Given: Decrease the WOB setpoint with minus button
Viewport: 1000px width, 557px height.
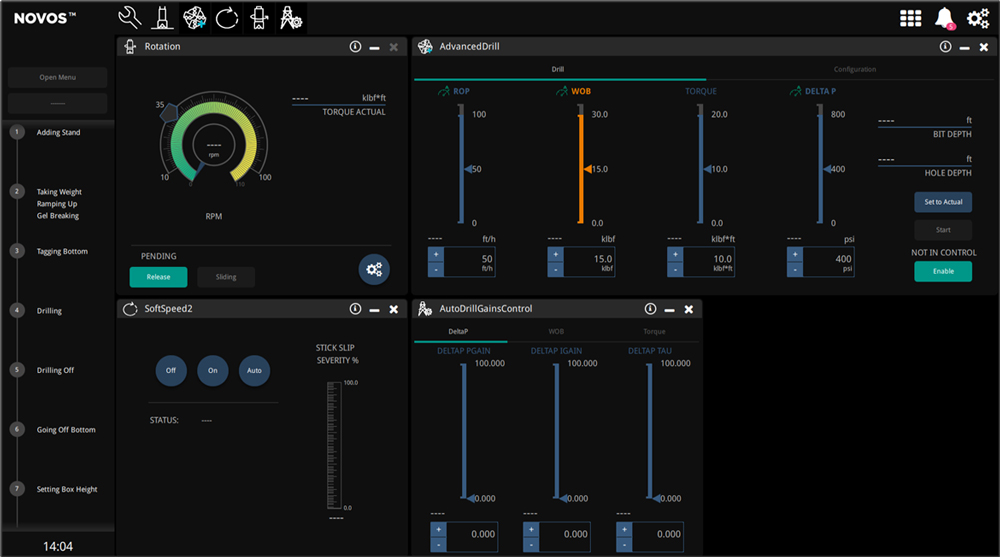Looking at the screenshot, I should [556, 270].
